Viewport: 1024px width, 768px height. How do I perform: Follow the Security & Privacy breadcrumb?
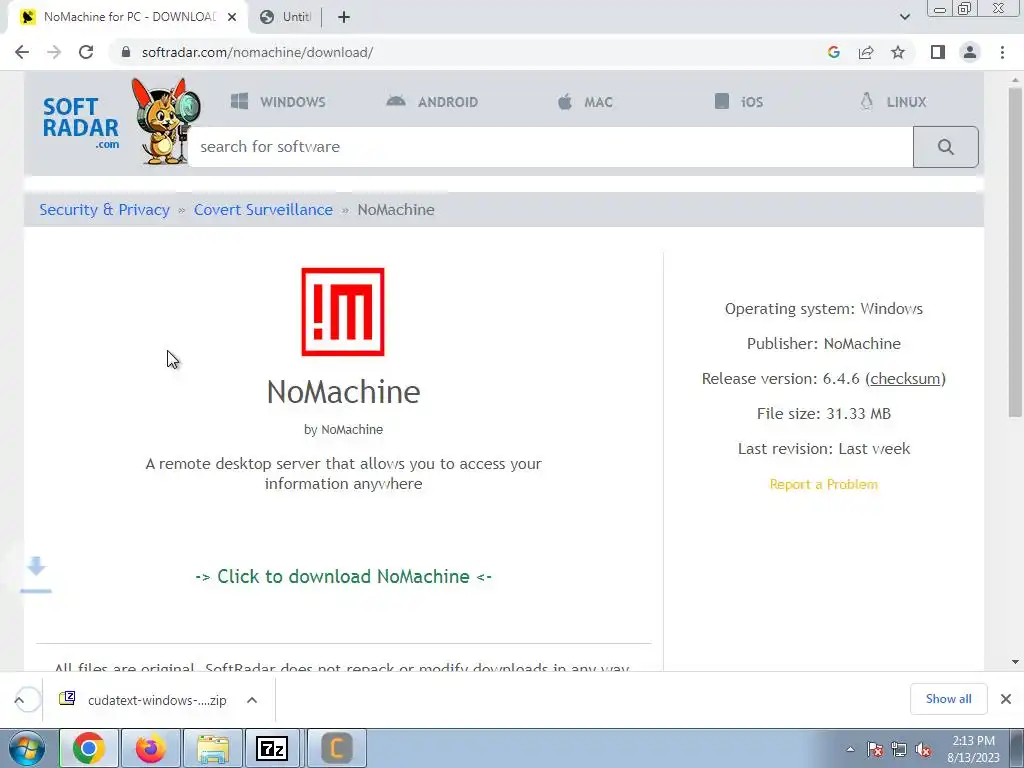pos(104,210)
